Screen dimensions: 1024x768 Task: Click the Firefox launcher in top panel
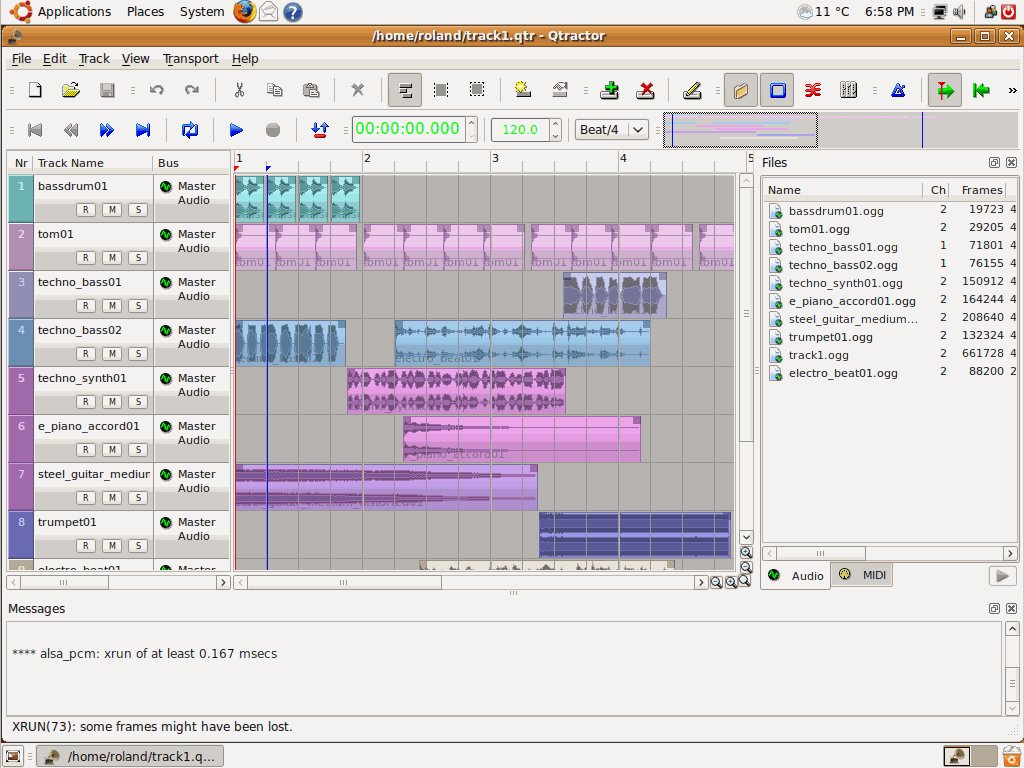244,12
